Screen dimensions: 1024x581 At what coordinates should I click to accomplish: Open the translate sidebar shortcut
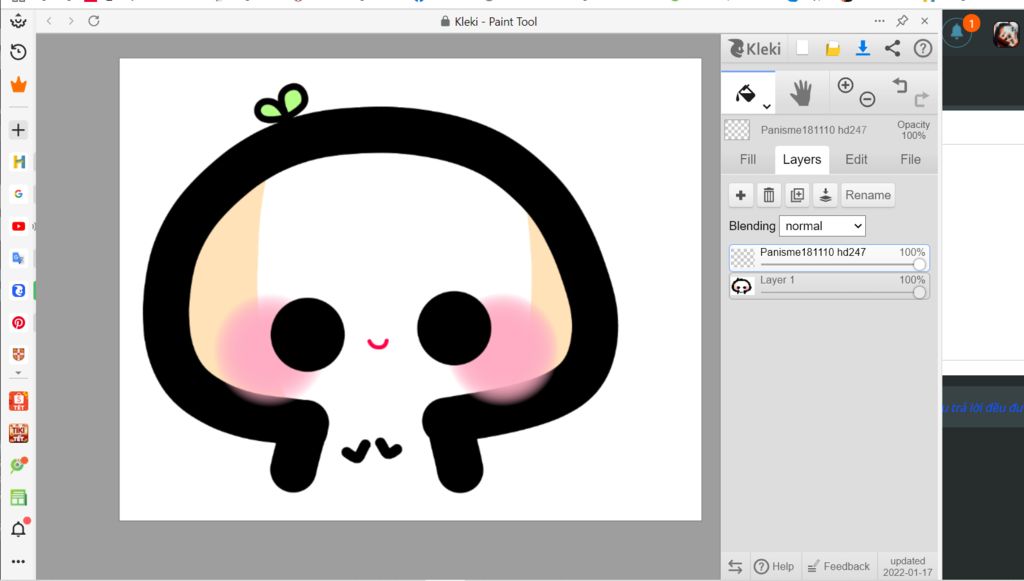[x=18, y=259]
